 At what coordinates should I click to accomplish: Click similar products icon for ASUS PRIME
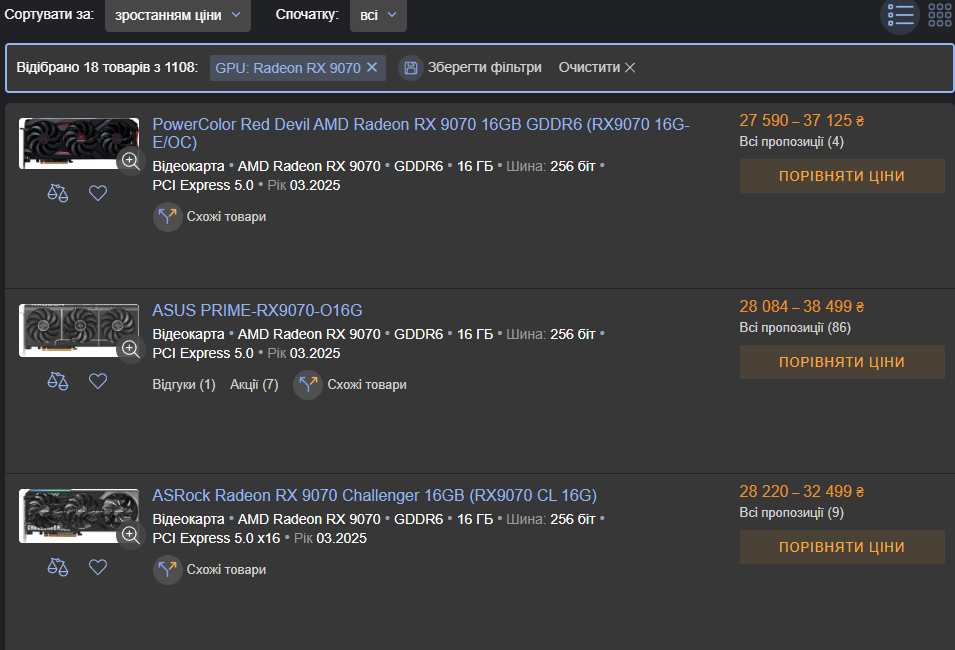coord(308,385)
